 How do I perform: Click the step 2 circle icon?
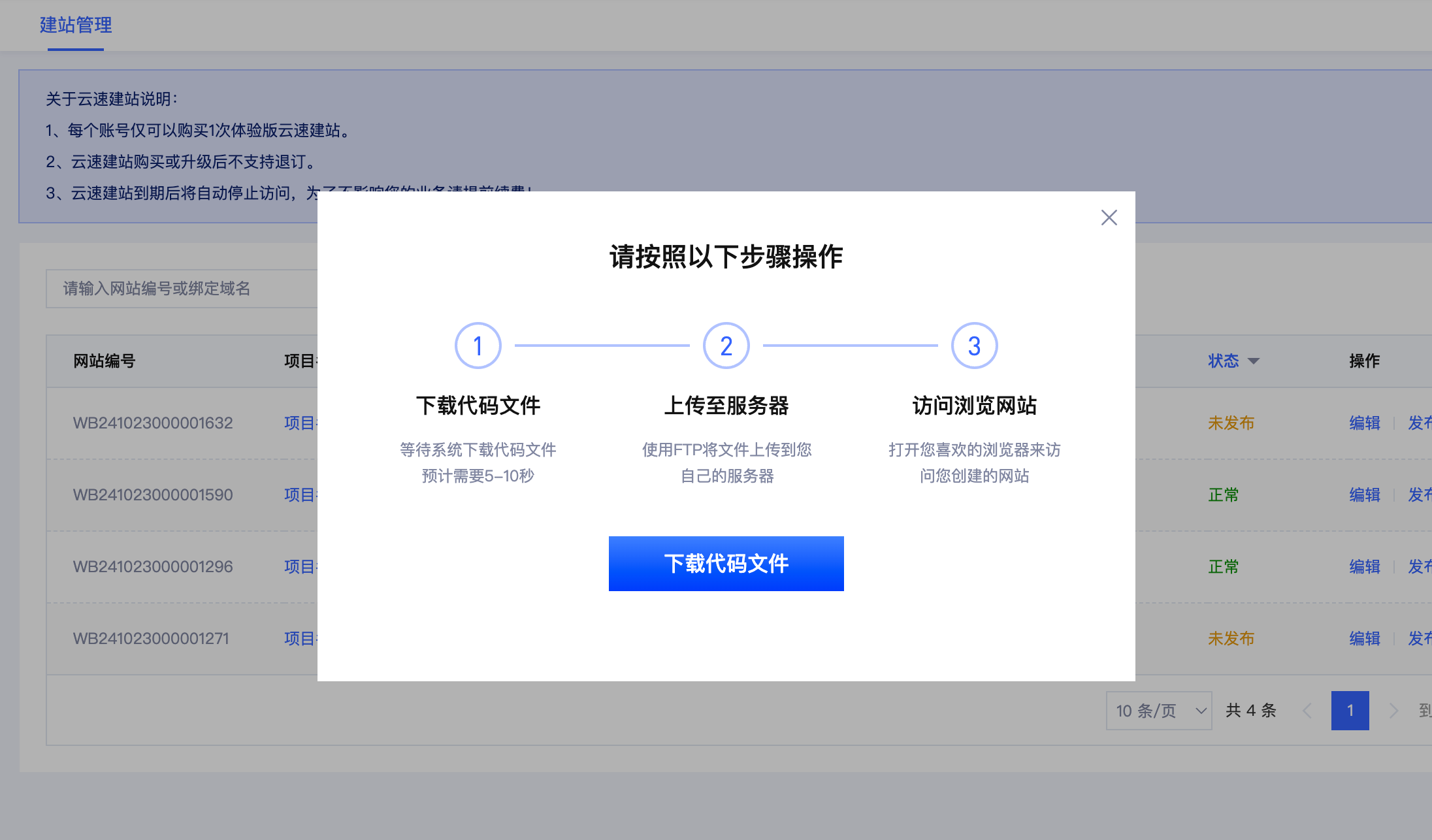[x=726, y=346]
